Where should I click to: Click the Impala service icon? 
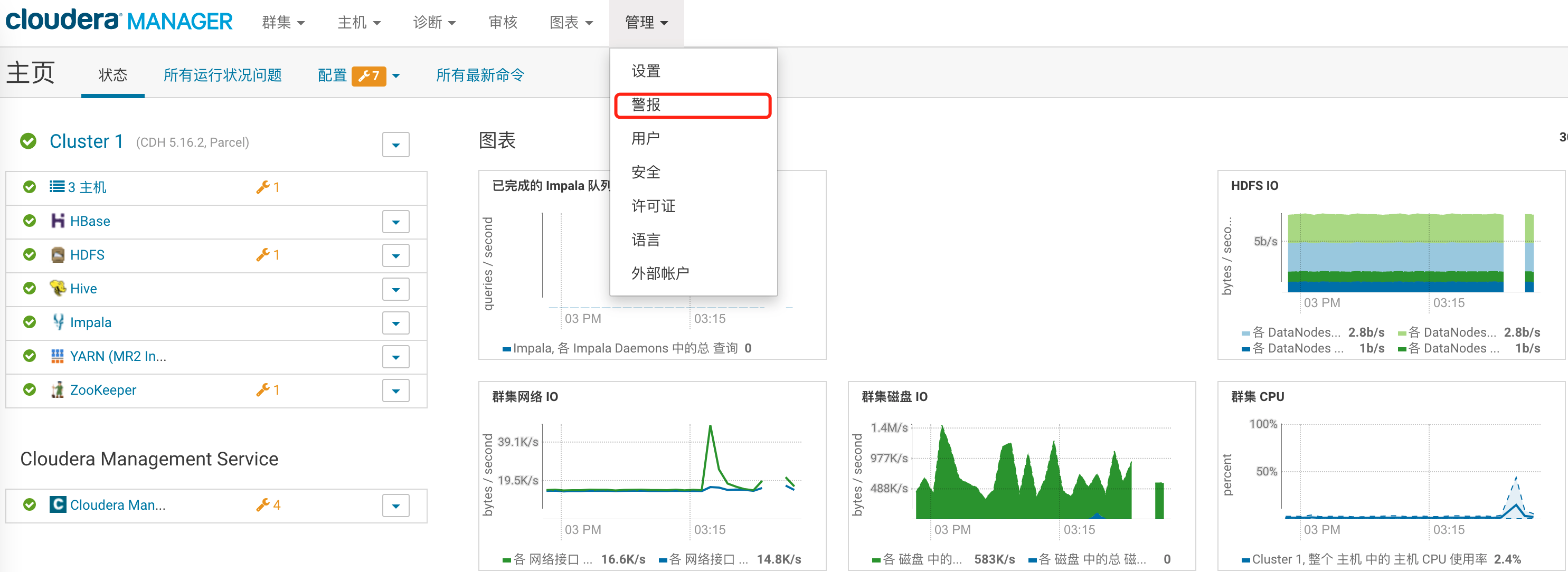57,322
